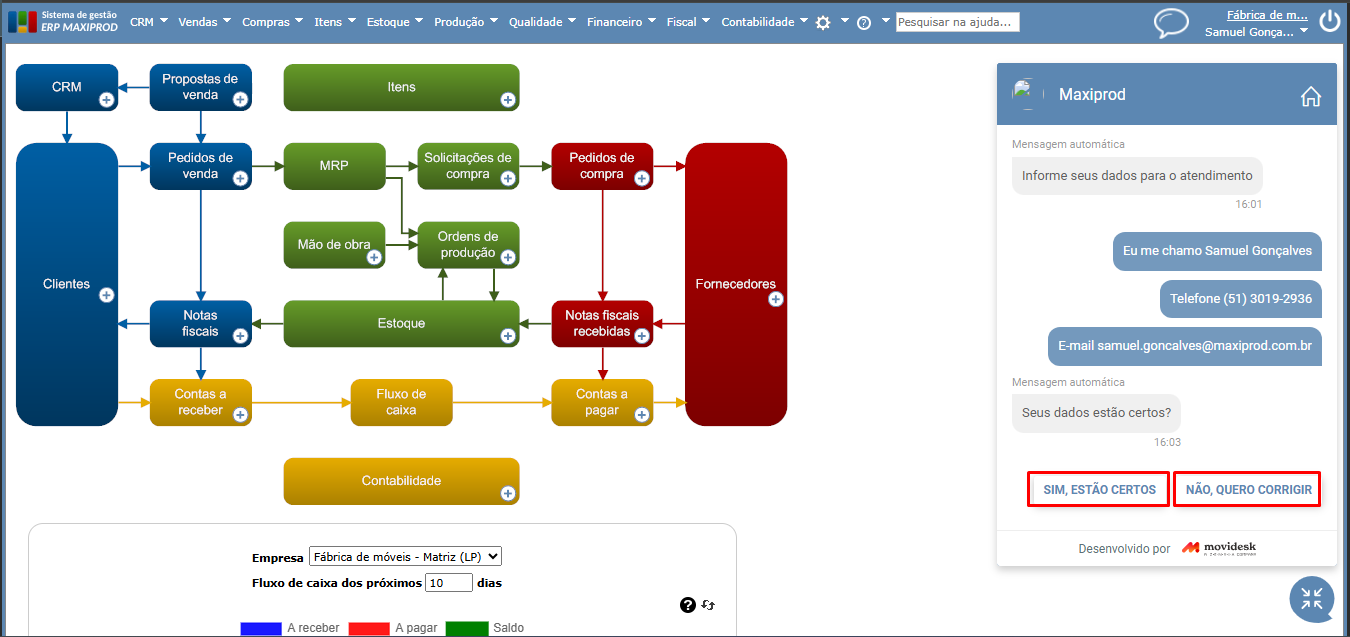
Task: Click the power logout icon
Action: [x=1329, y=21]
